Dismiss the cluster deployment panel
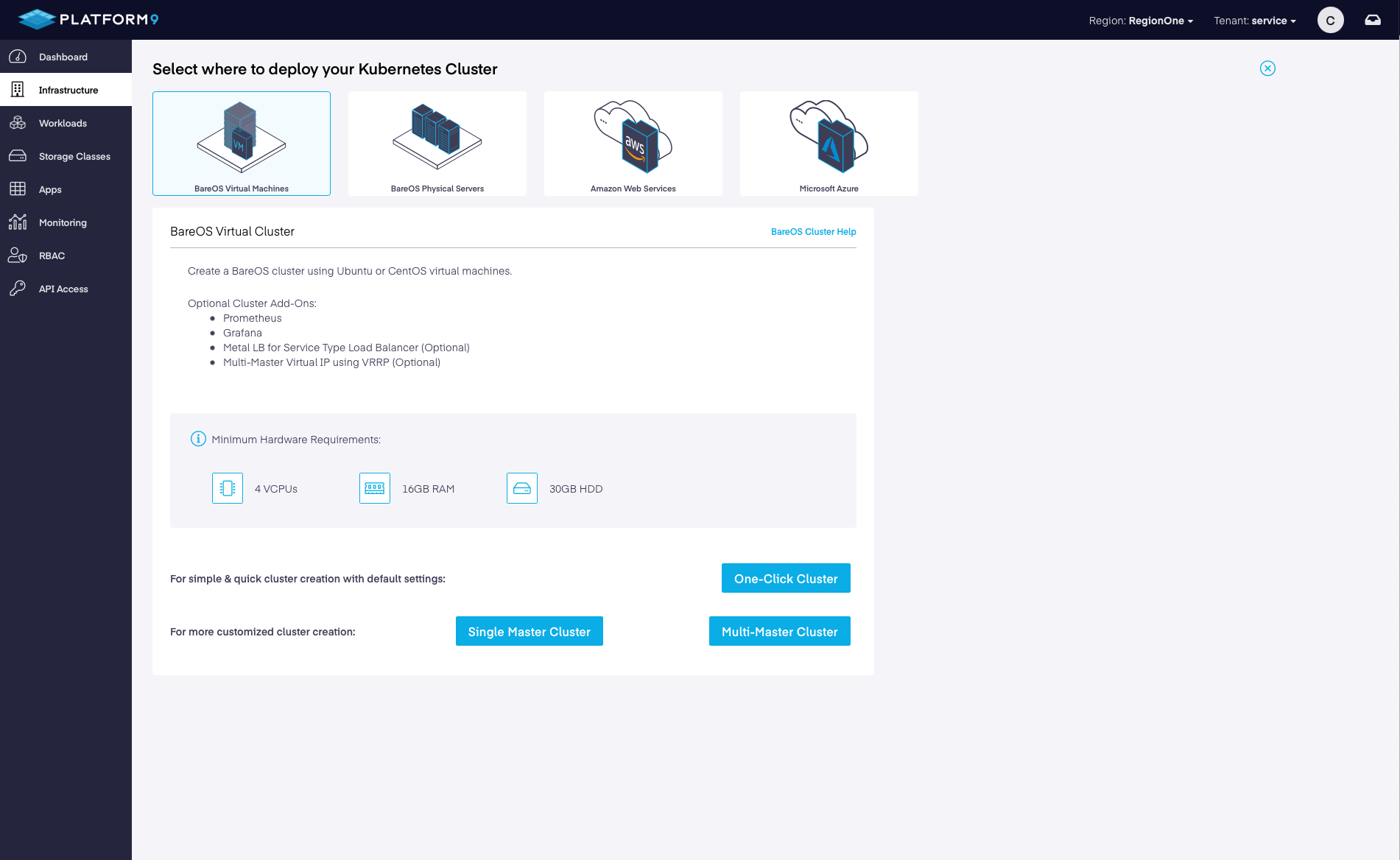 [1267, 68]
